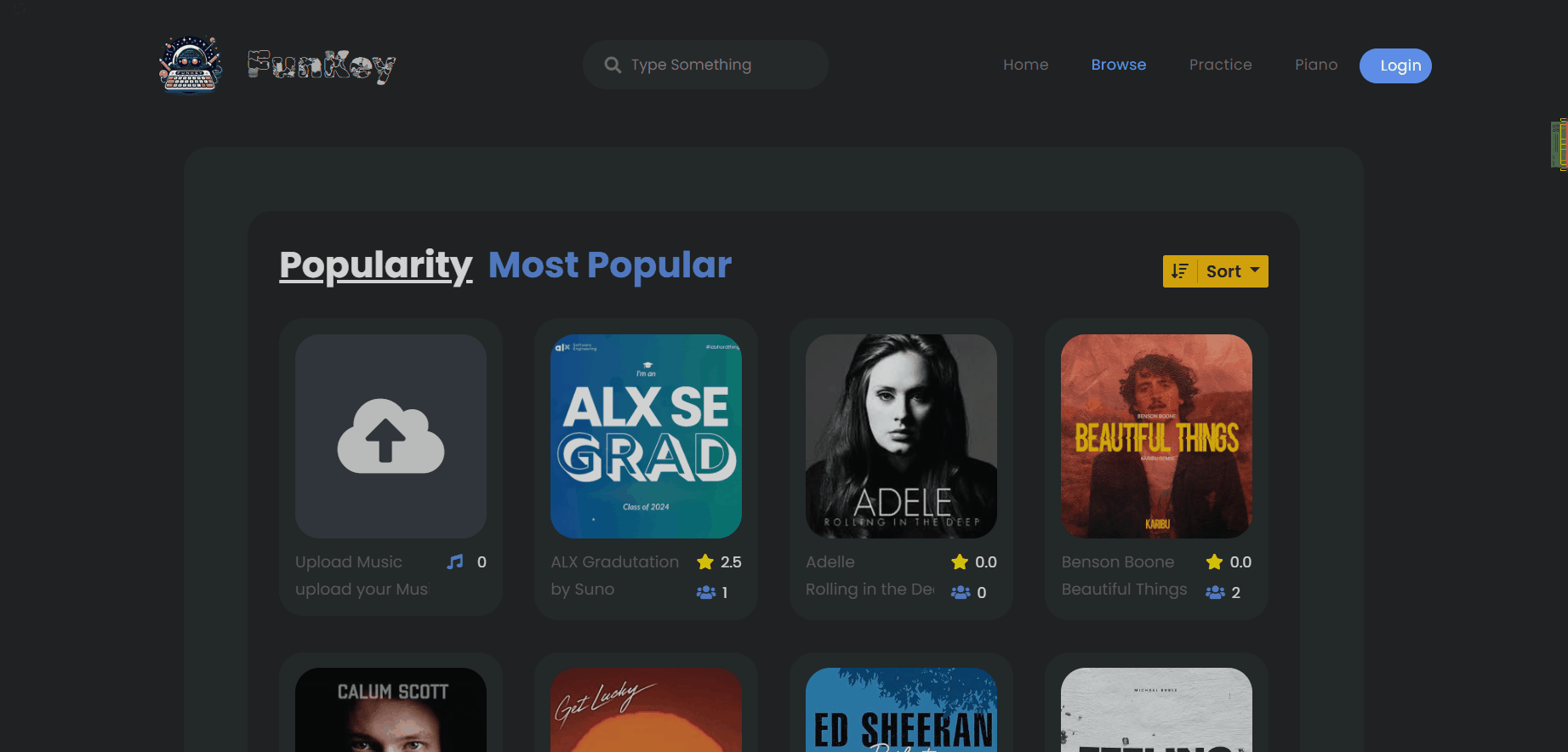
Task: Click the music note icon on Upload Music
Action: click(455, 562)
